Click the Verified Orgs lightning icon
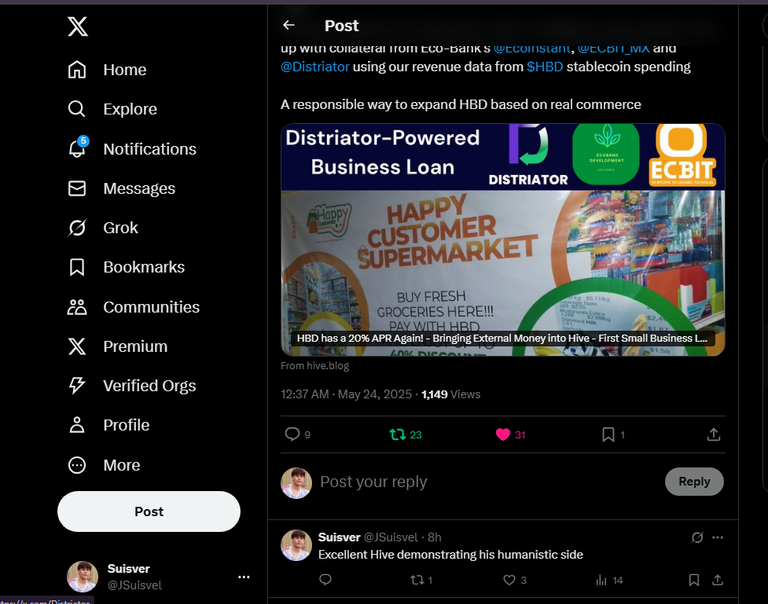The image size is (768, 604). click(77, 386)
